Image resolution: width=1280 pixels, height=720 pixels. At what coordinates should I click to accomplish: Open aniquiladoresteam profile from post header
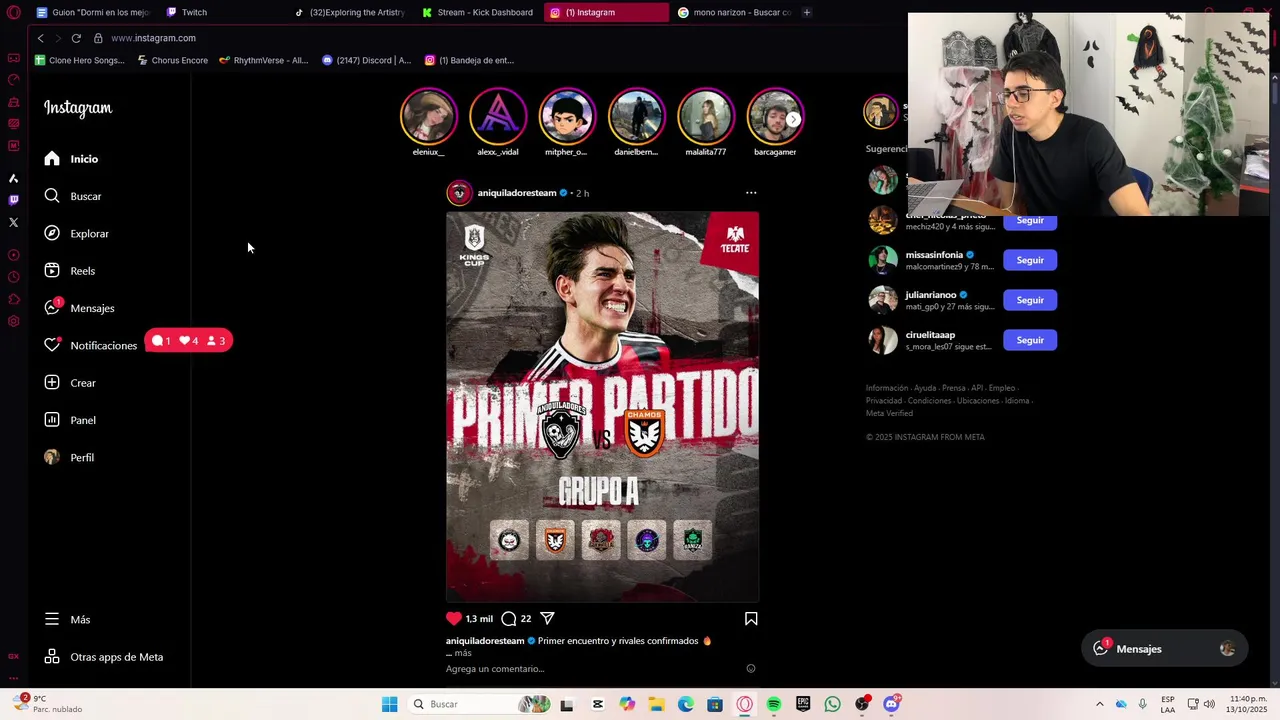click(517, 193)
